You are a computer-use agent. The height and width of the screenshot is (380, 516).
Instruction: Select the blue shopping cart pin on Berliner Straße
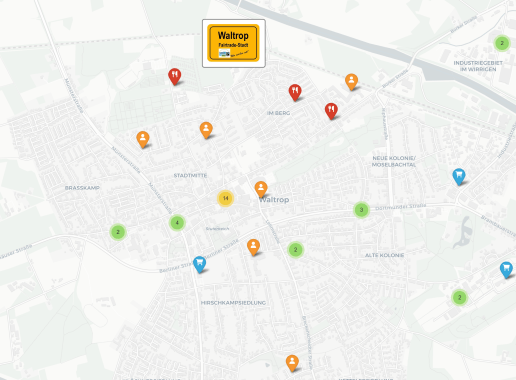point(199,264)
